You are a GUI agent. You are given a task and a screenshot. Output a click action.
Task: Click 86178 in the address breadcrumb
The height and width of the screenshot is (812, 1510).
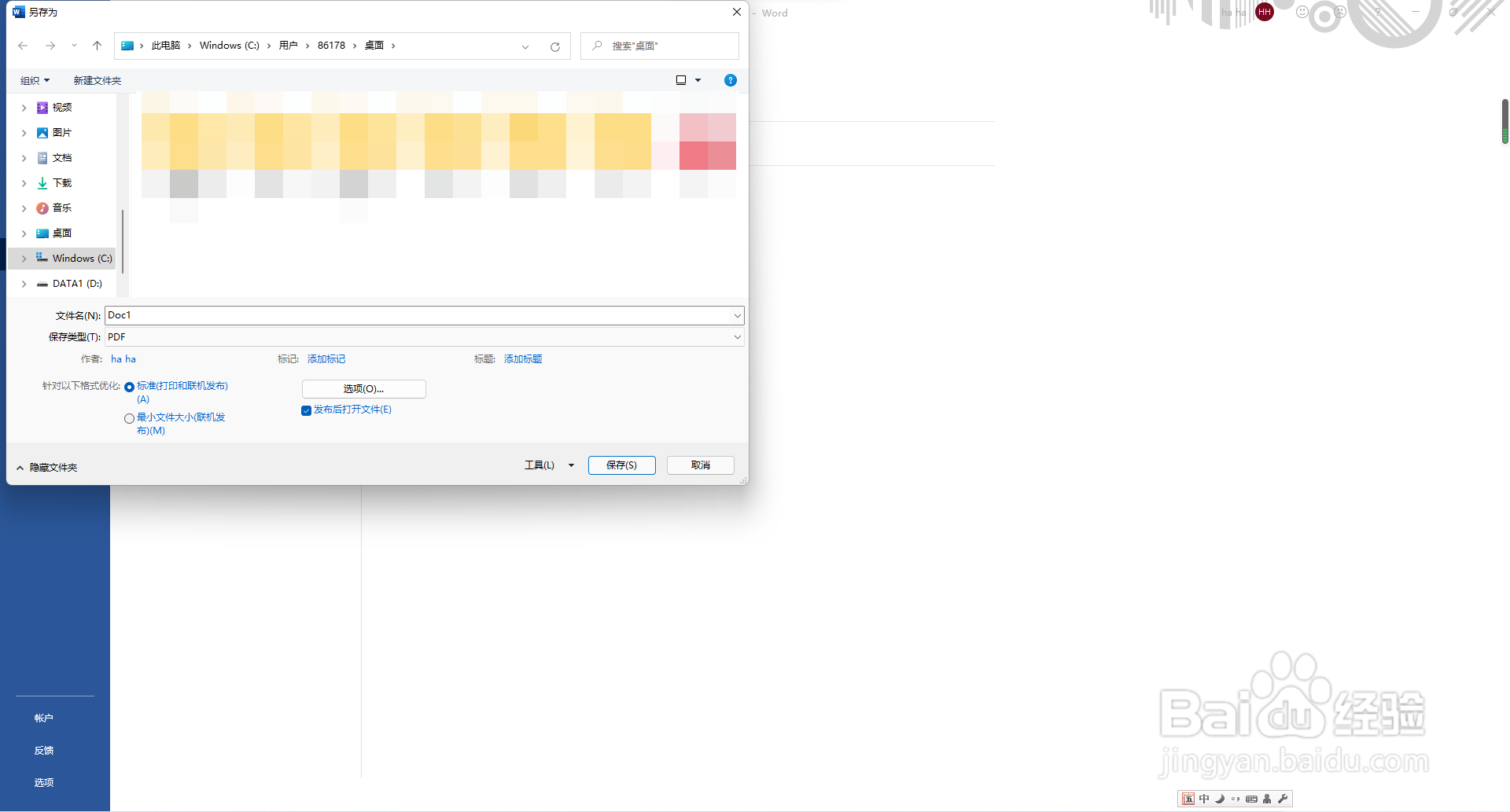click(332, 46)
